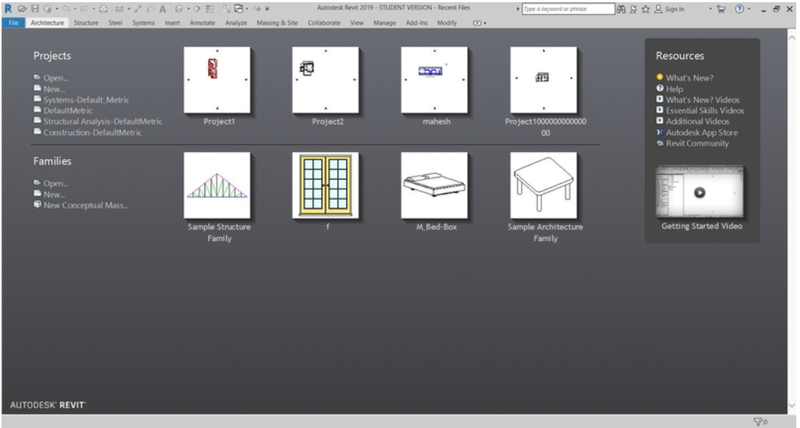Screen dimensions: 800x428
Task: Open the Autodesk App Store cart icon
Action: pyautogui.click(x=721, y=9)
